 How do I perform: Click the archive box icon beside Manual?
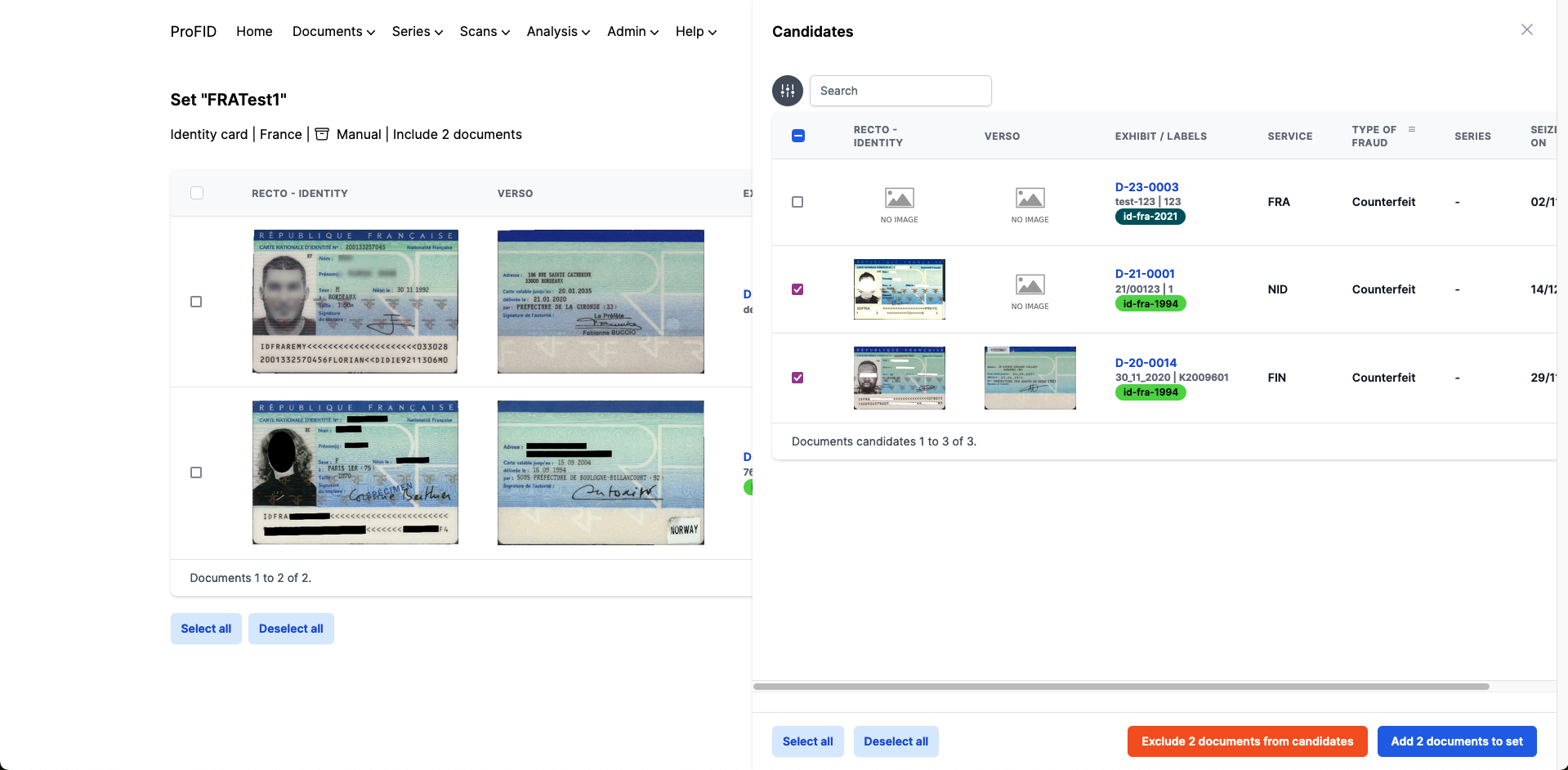322,134
